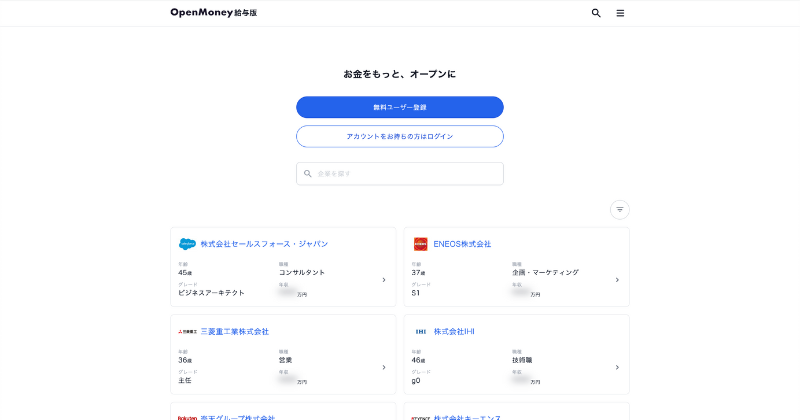Click the ビジネスアーキテクト grade text

click(211, 293)
